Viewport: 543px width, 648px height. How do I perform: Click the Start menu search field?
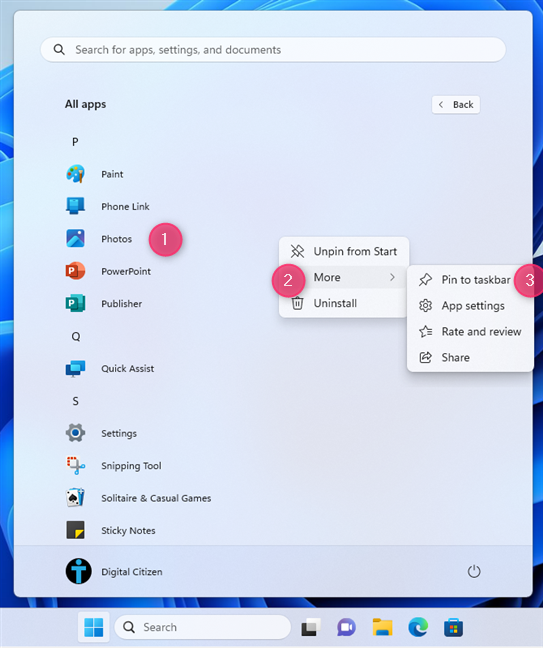(273, 50)
